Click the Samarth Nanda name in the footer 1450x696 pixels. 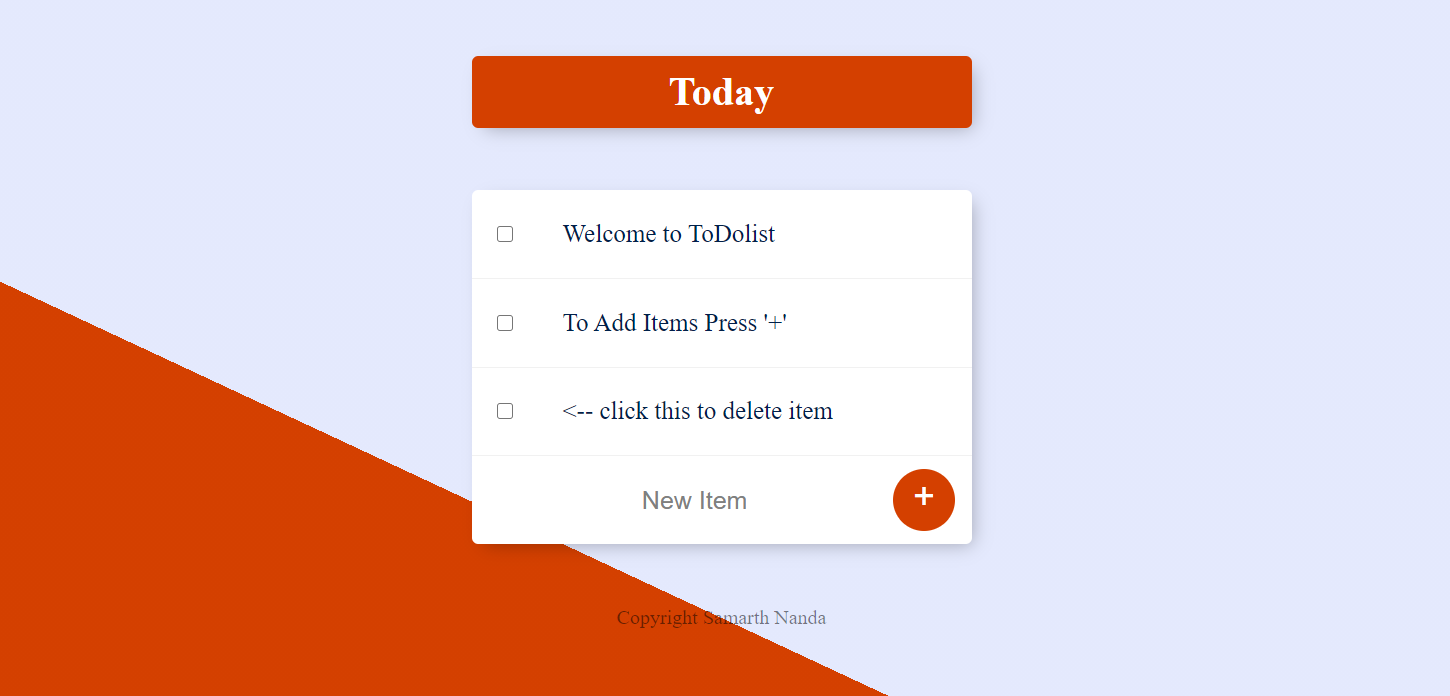[765, 618]
